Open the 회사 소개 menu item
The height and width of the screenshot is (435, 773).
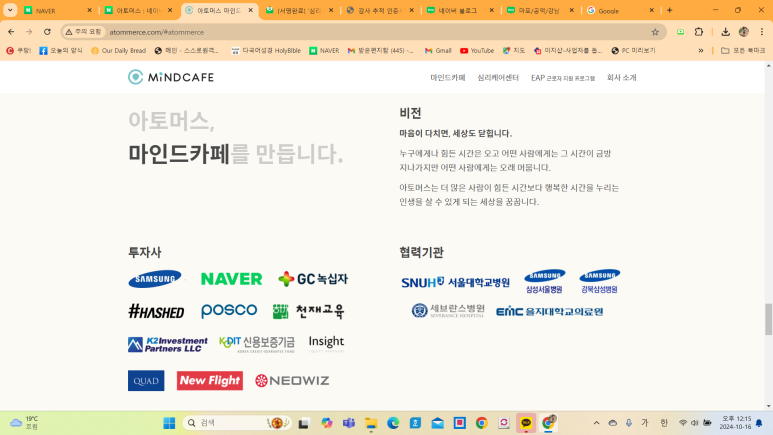tap(621, 77)
